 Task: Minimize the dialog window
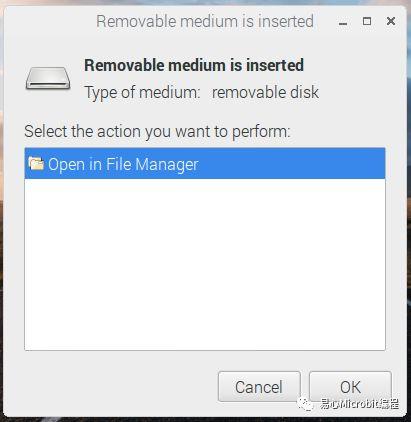343,23
